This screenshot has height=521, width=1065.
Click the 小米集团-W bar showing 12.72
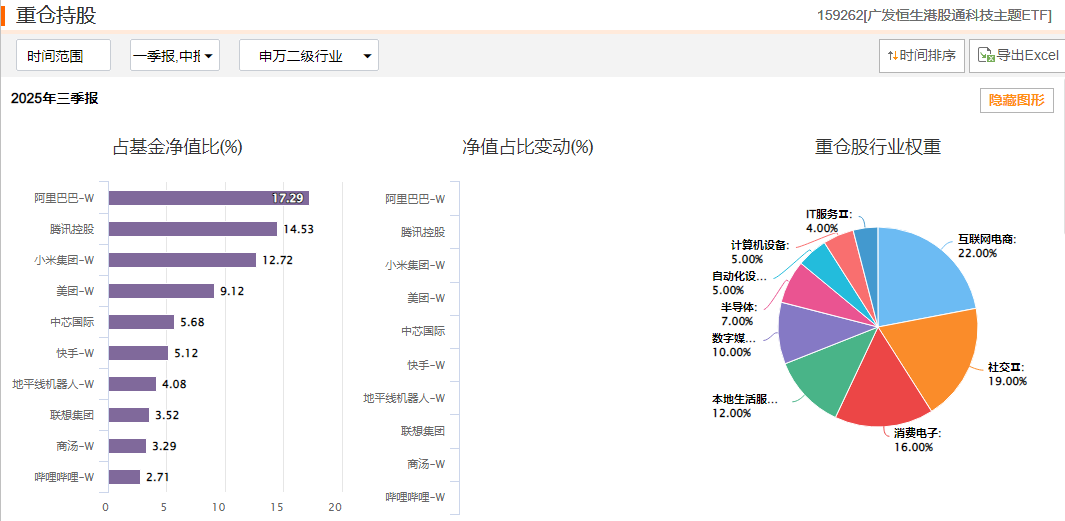click(x=182, y=259)
